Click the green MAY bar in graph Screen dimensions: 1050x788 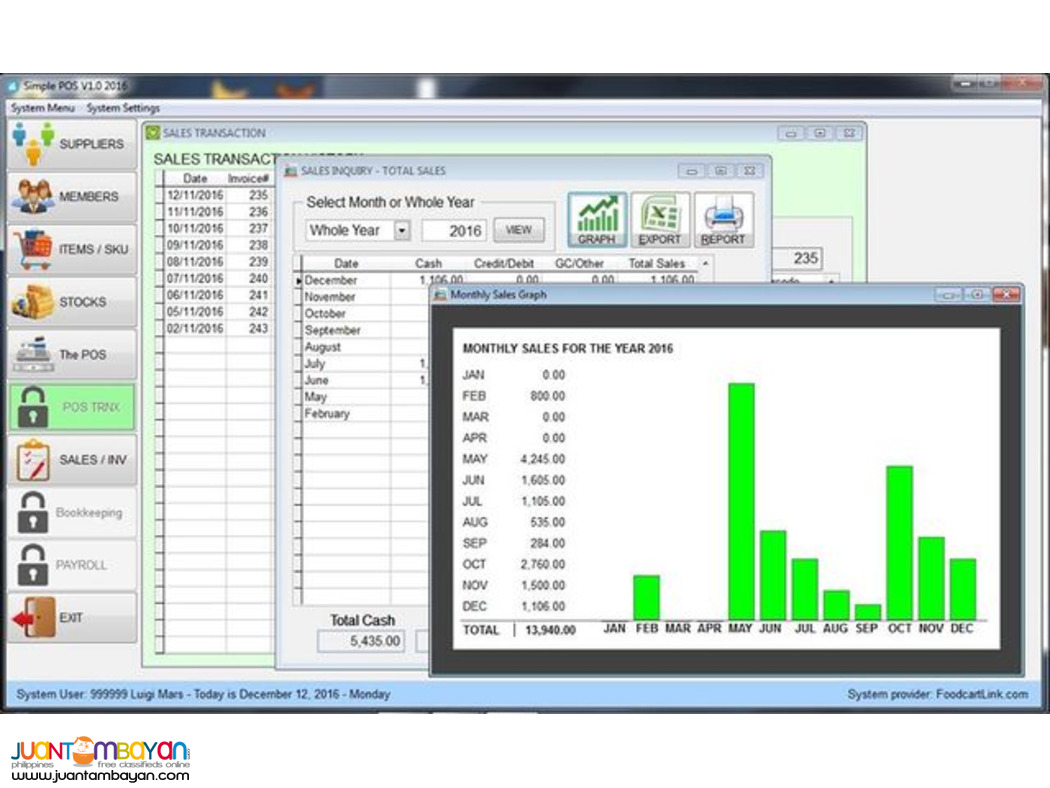tap(740, 500)
